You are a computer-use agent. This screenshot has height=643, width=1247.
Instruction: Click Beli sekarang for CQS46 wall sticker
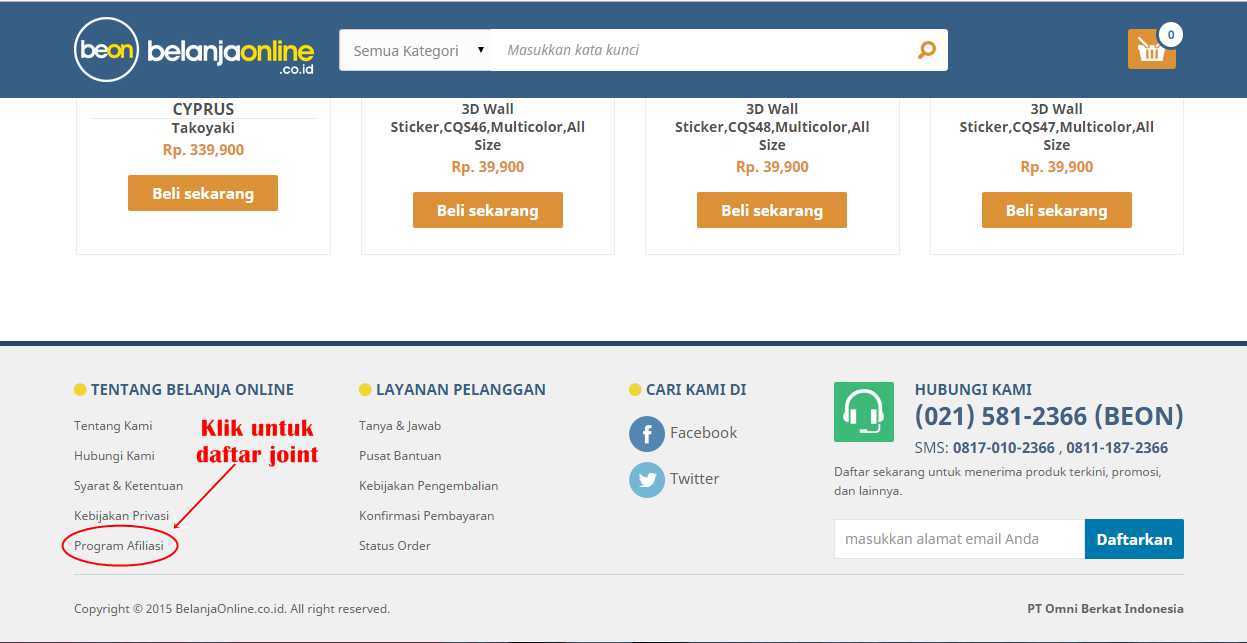(x=487, y=210)
